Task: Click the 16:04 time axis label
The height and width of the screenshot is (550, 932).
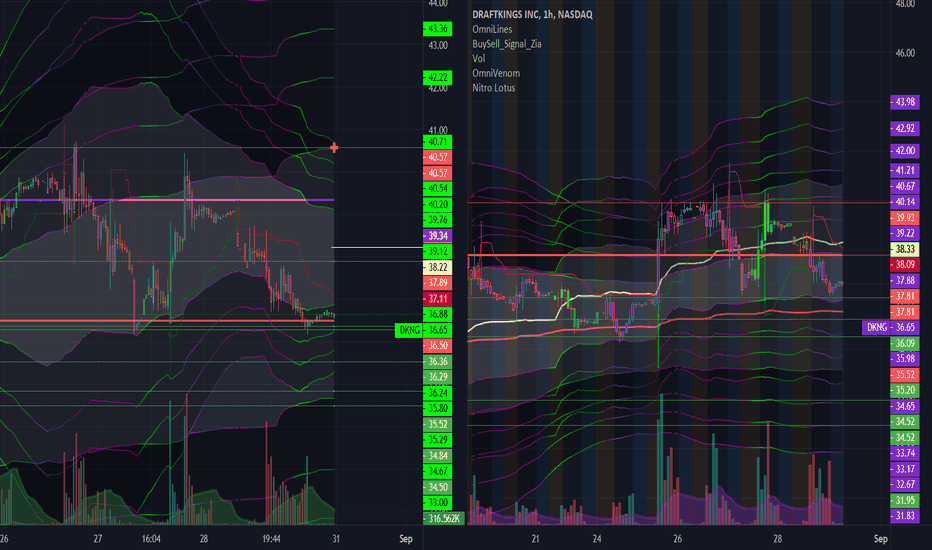Action: tap(151, 539)
